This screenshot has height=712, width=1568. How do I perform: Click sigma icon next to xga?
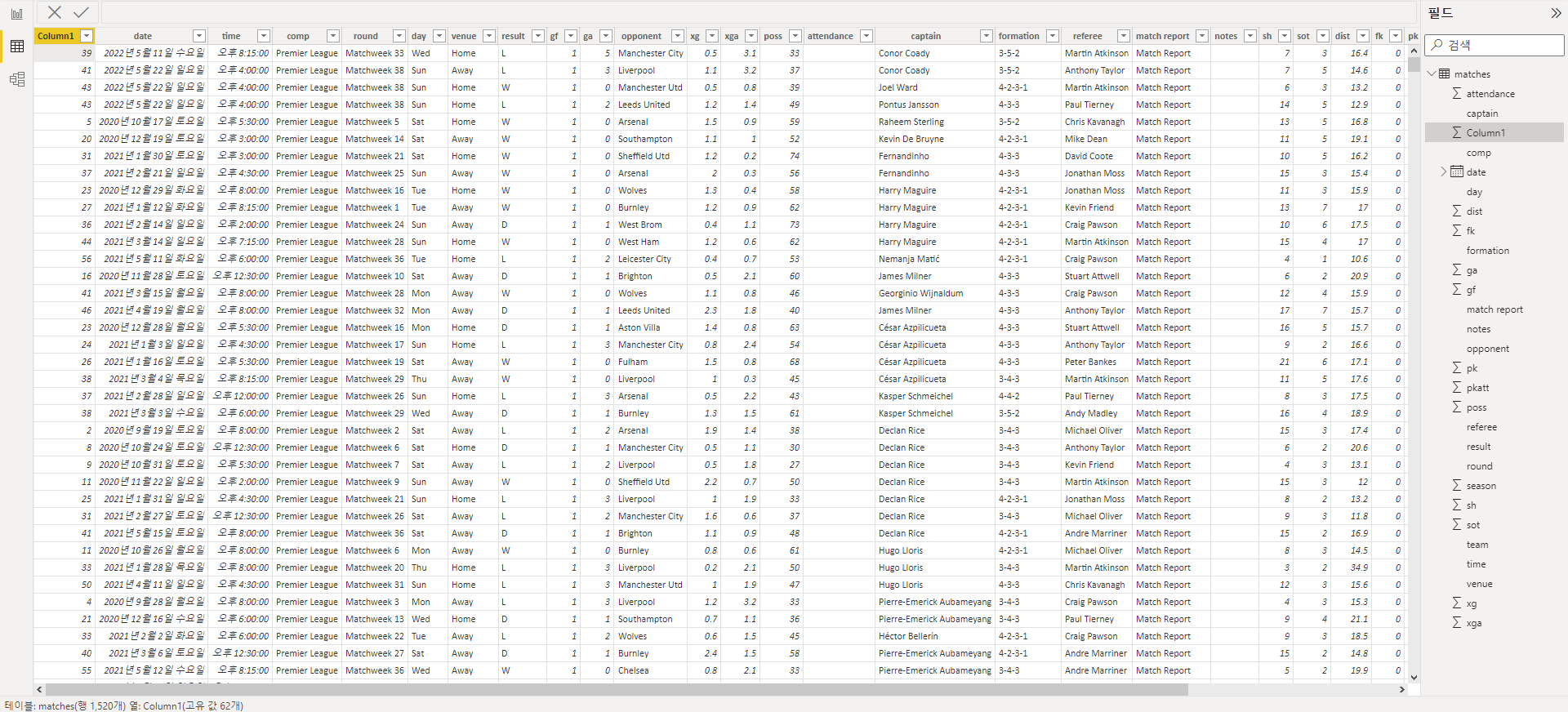(1457, 623)
